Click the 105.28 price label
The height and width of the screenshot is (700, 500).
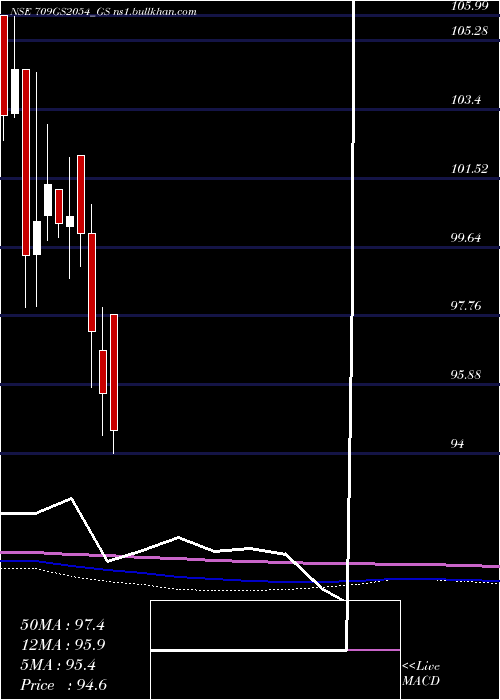pos(469,31)
